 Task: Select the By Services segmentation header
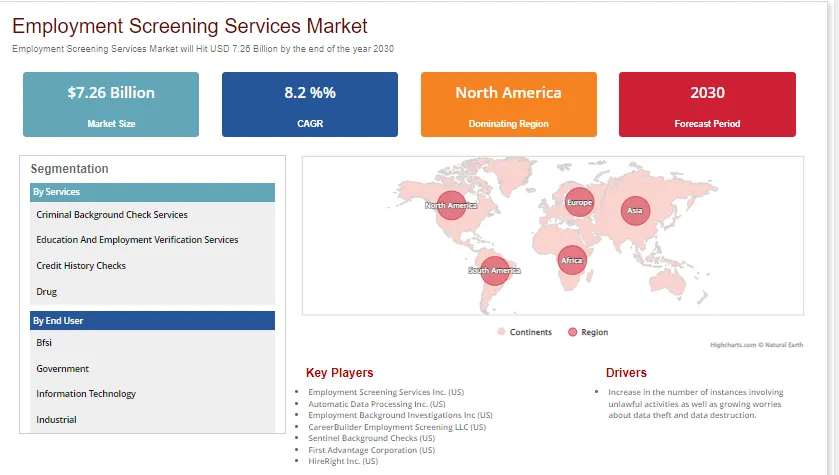152,192
